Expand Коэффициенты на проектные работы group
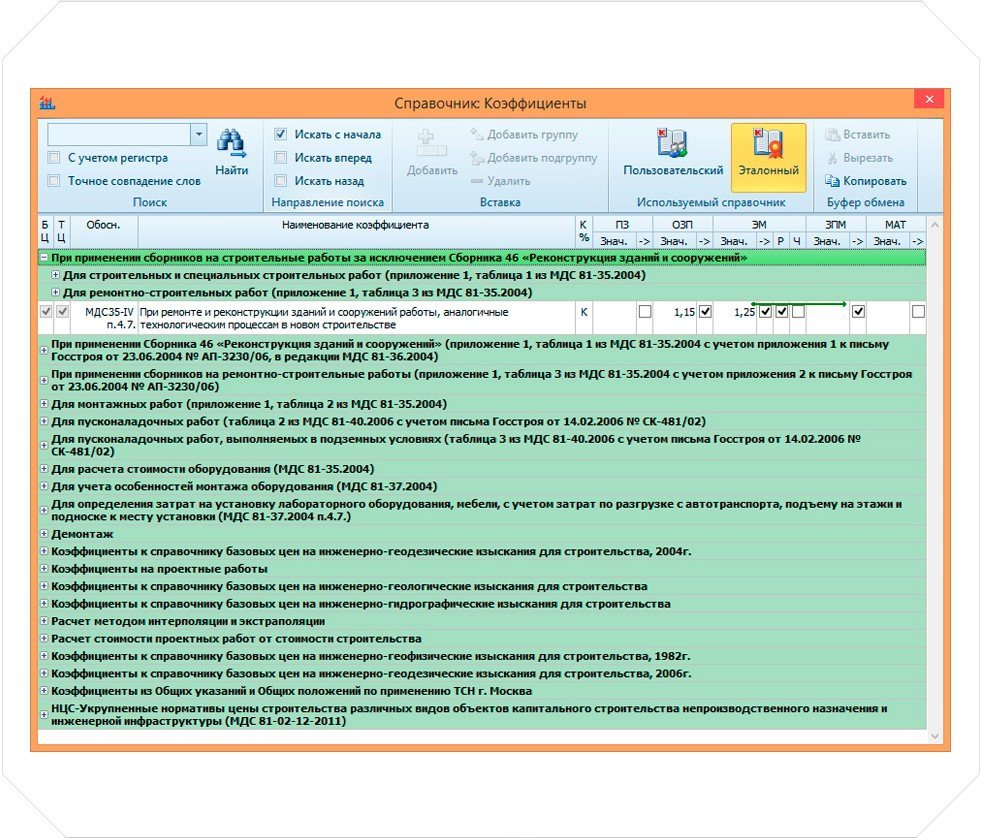The image size is (982, 838). (44, 569)
